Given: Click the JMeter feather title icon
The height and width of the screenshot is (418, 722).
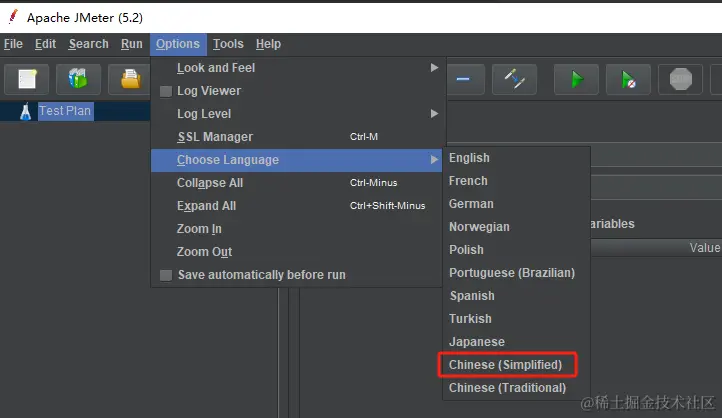Looking at the screenshot, I should click(x=14, y=17).
